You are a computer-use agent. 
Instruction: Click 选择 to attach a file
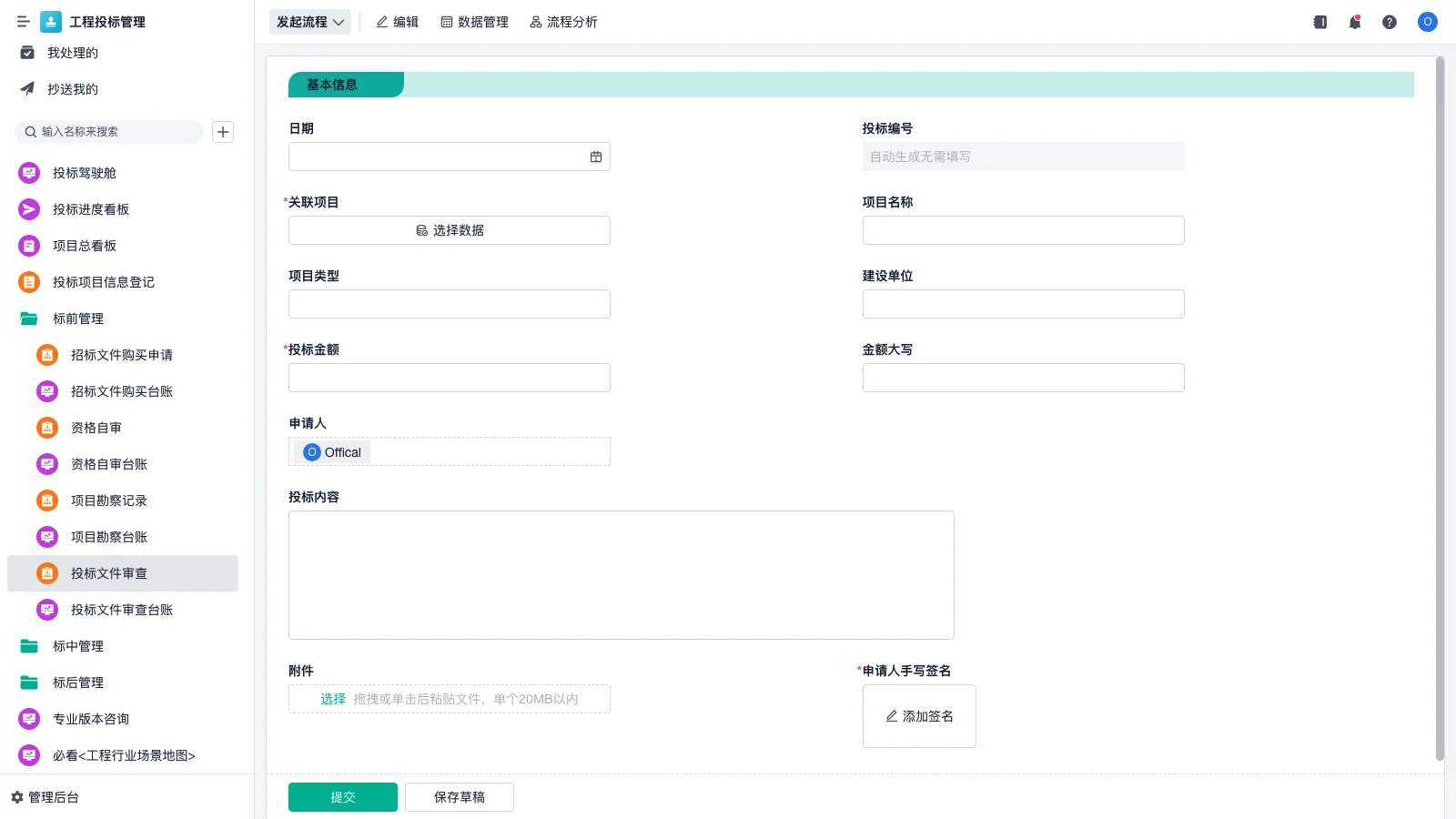tap(333, 699)
